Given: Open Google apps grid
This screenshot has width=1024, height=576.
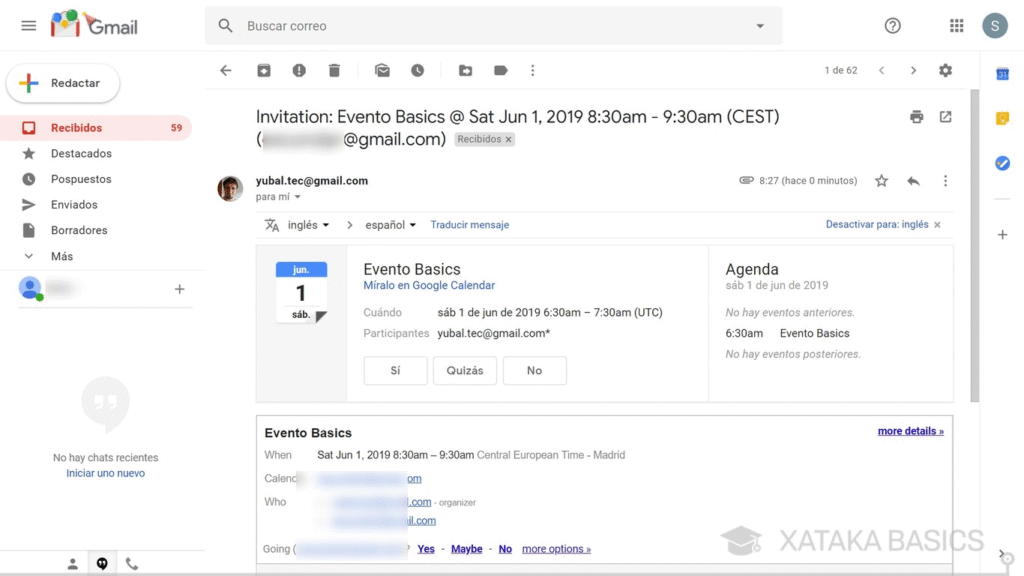Looking at the screenshot, I should pos(956,26).
